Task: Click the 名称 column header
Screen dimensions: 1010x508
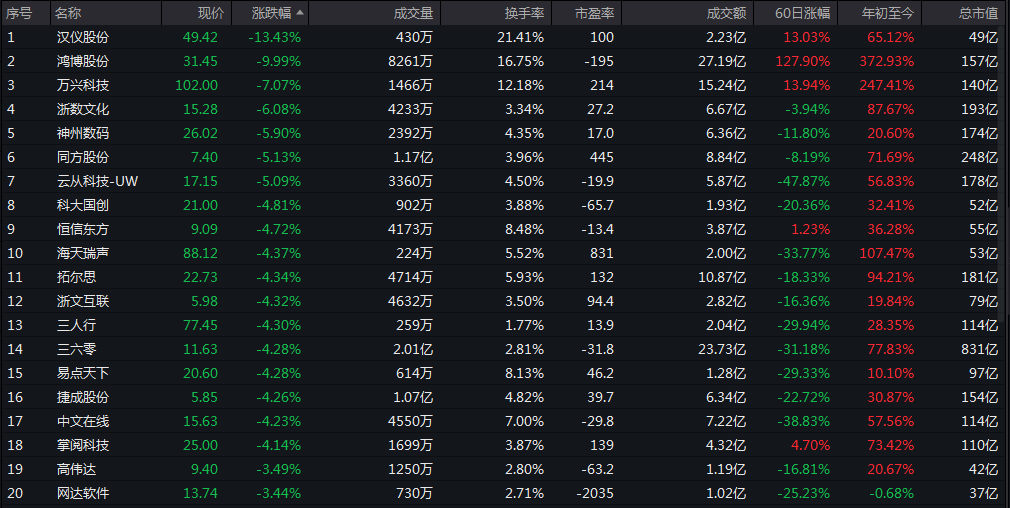Action: click(106, 13)
